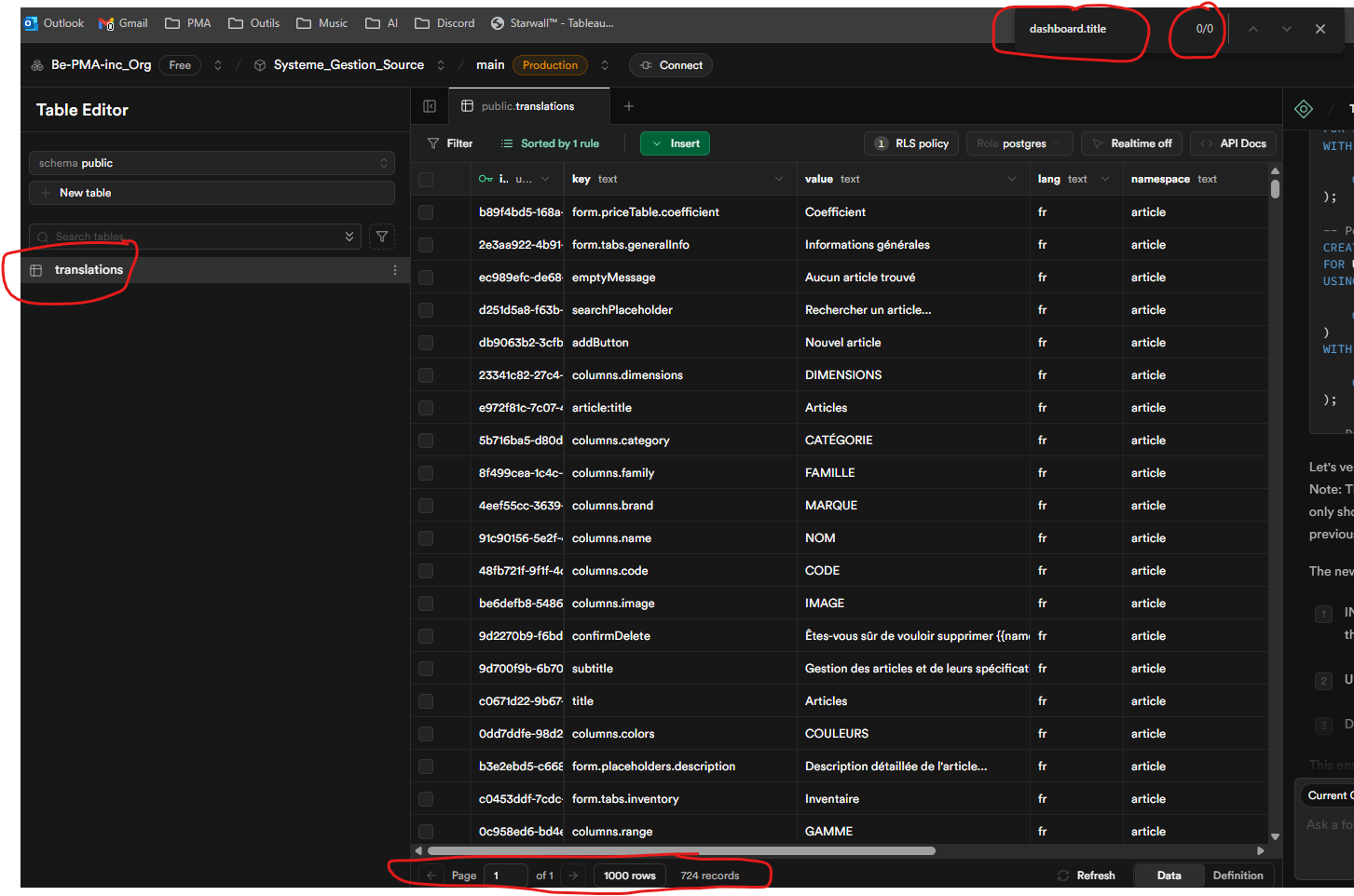Open translations table options menu
The image size is (1354, 896).
point(395,270)
